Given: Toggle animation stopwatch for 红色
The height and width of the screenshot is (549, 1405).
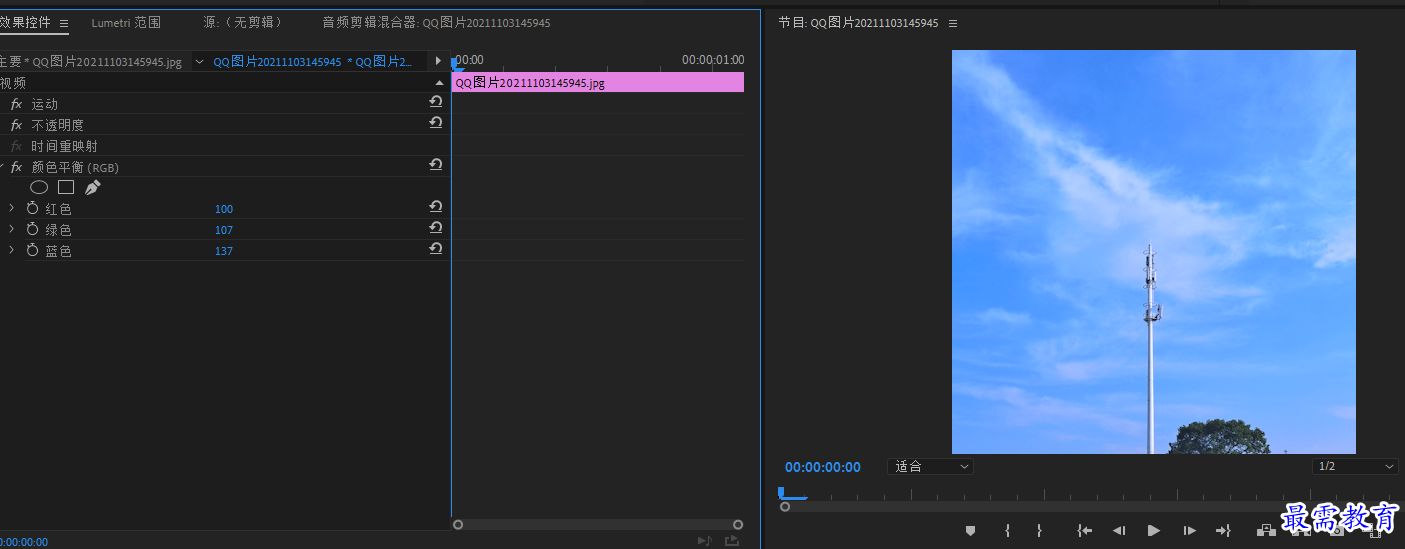Looking at the screenshot, I should [32, 208].
